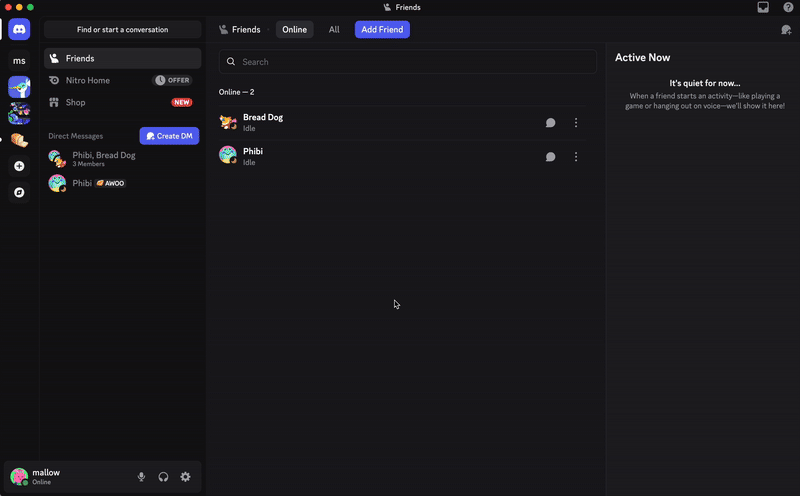Open the Help question mark icon

[788, 7]
